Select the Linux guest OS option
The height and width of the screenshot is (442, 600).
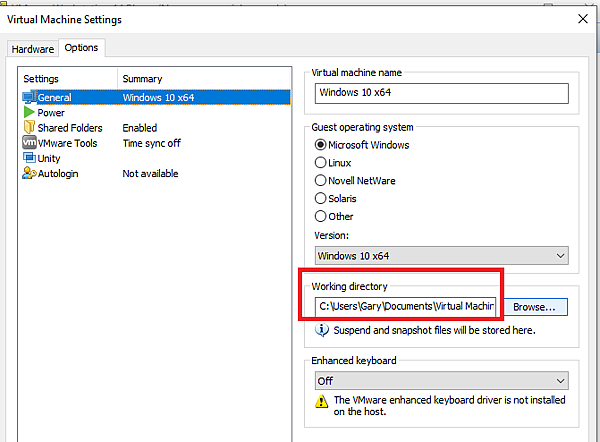[x=320, y=163]
